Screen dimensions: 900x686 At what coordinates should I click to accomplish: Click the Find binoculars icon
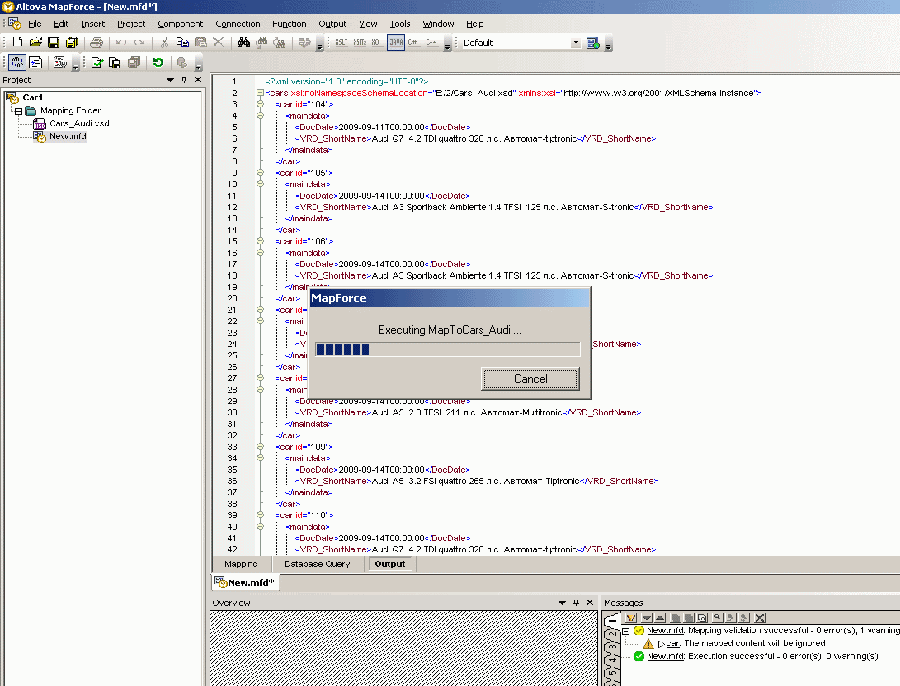pos(244,42)
